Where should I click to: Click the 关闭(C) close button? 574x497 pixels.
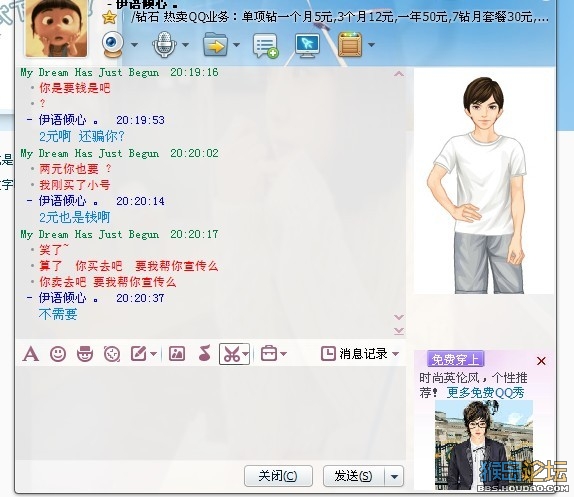(x=278, y=477)
